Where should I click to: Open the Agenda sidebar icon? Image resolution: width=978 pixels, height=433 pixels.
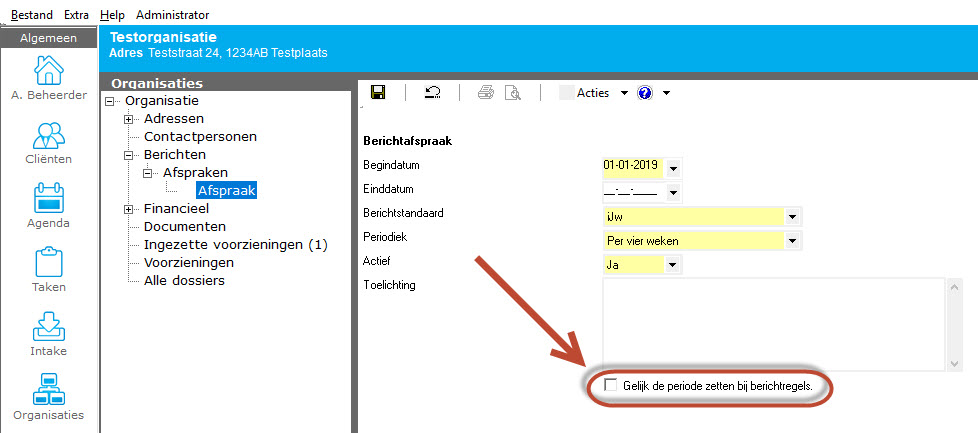pos(49,207)
